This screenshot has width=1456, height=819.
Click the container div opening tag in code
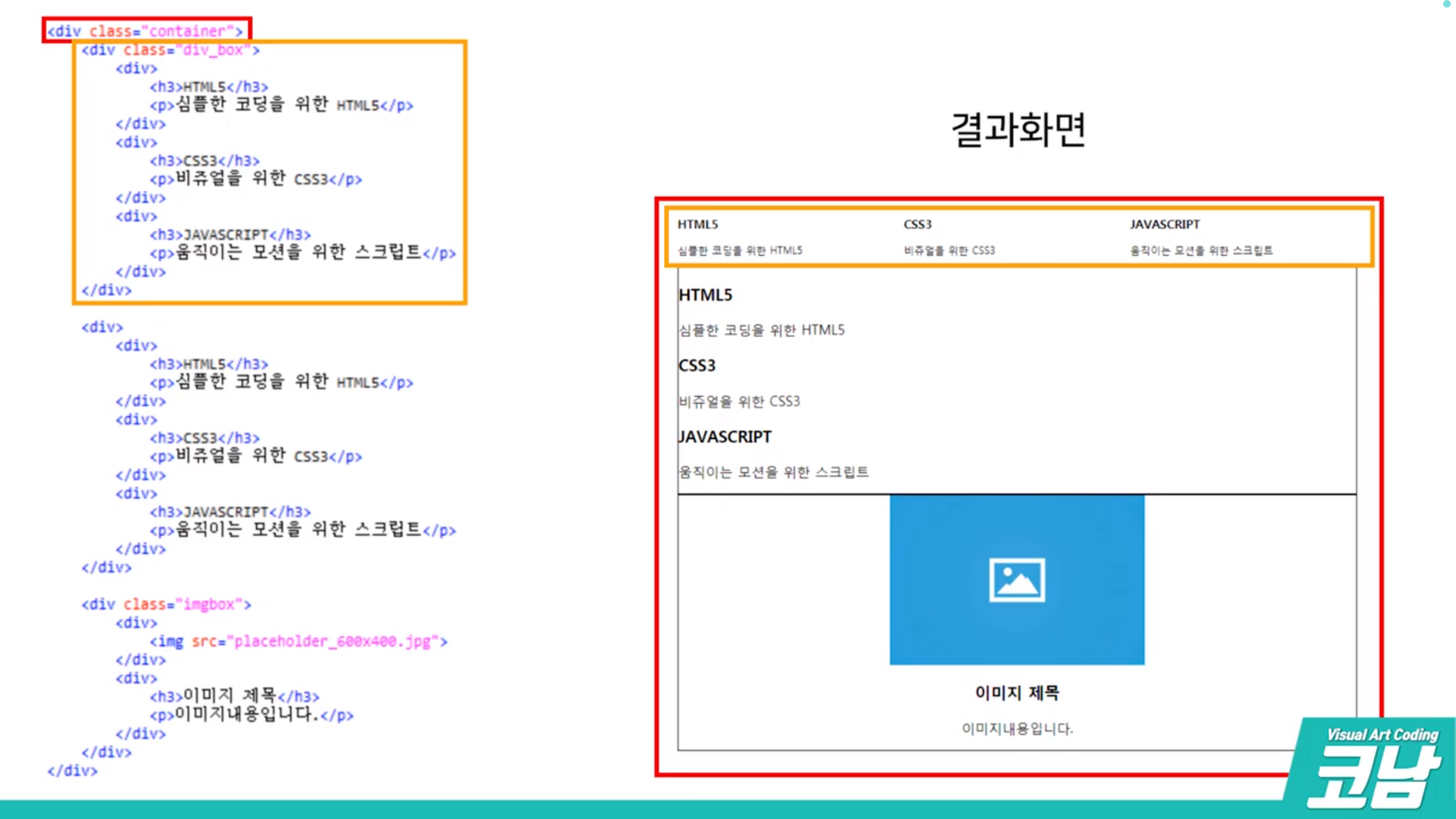146,31
